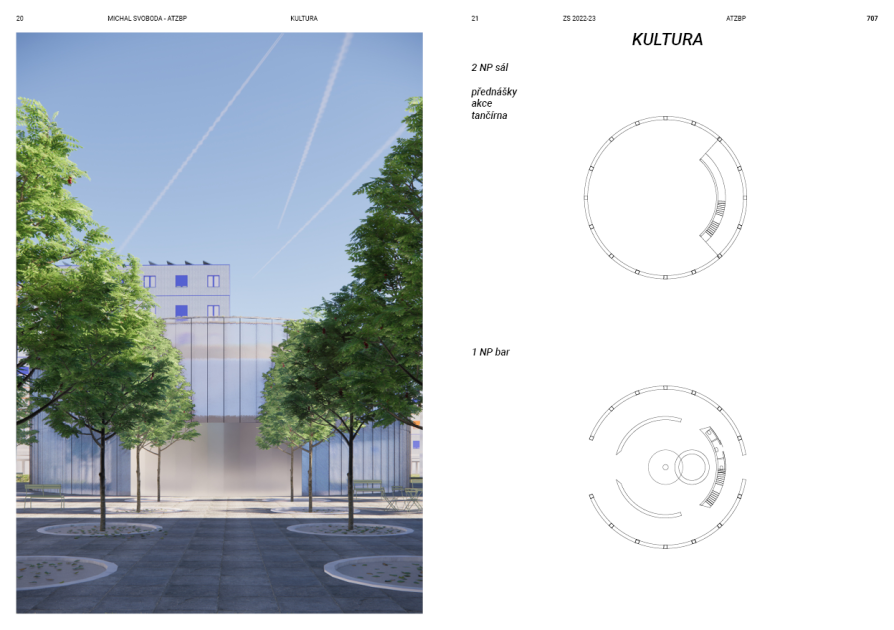The width and height of the screenshot is (894, 630).
Task: Click the 'ATZBP' header on right page
Action: (735, 18)
